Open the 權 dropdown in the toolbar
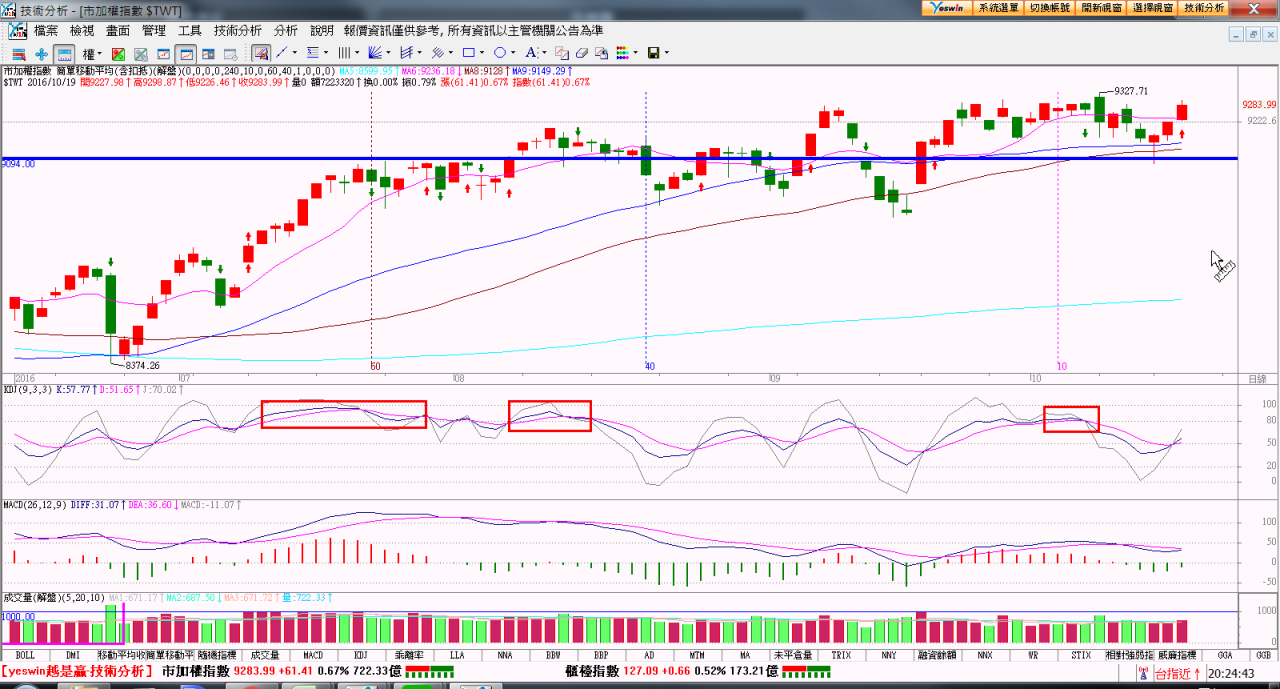 click(x=92, y=53)
